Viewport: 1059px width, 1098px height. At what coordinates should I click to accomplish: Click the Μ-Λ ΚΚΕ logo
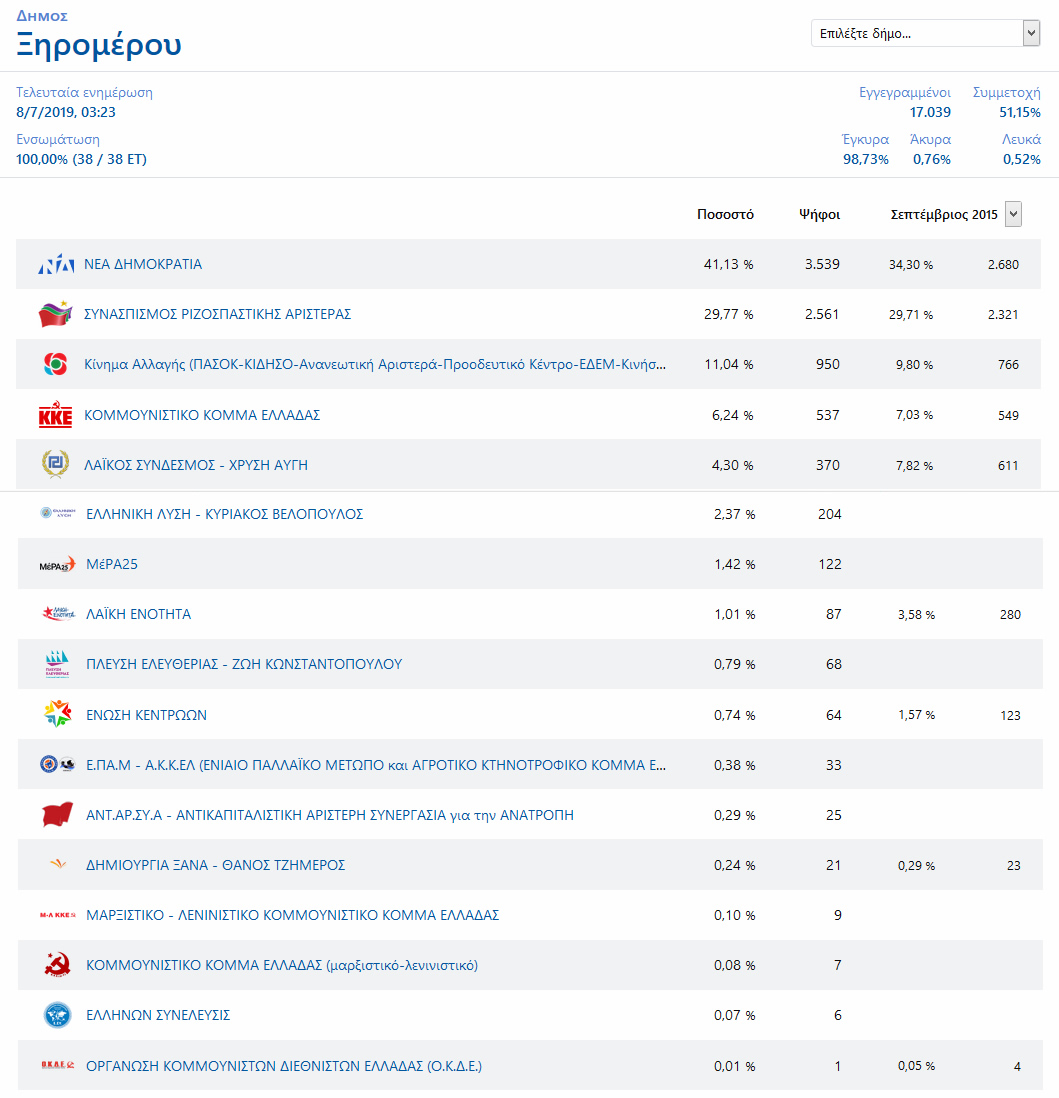coord(57,915)
